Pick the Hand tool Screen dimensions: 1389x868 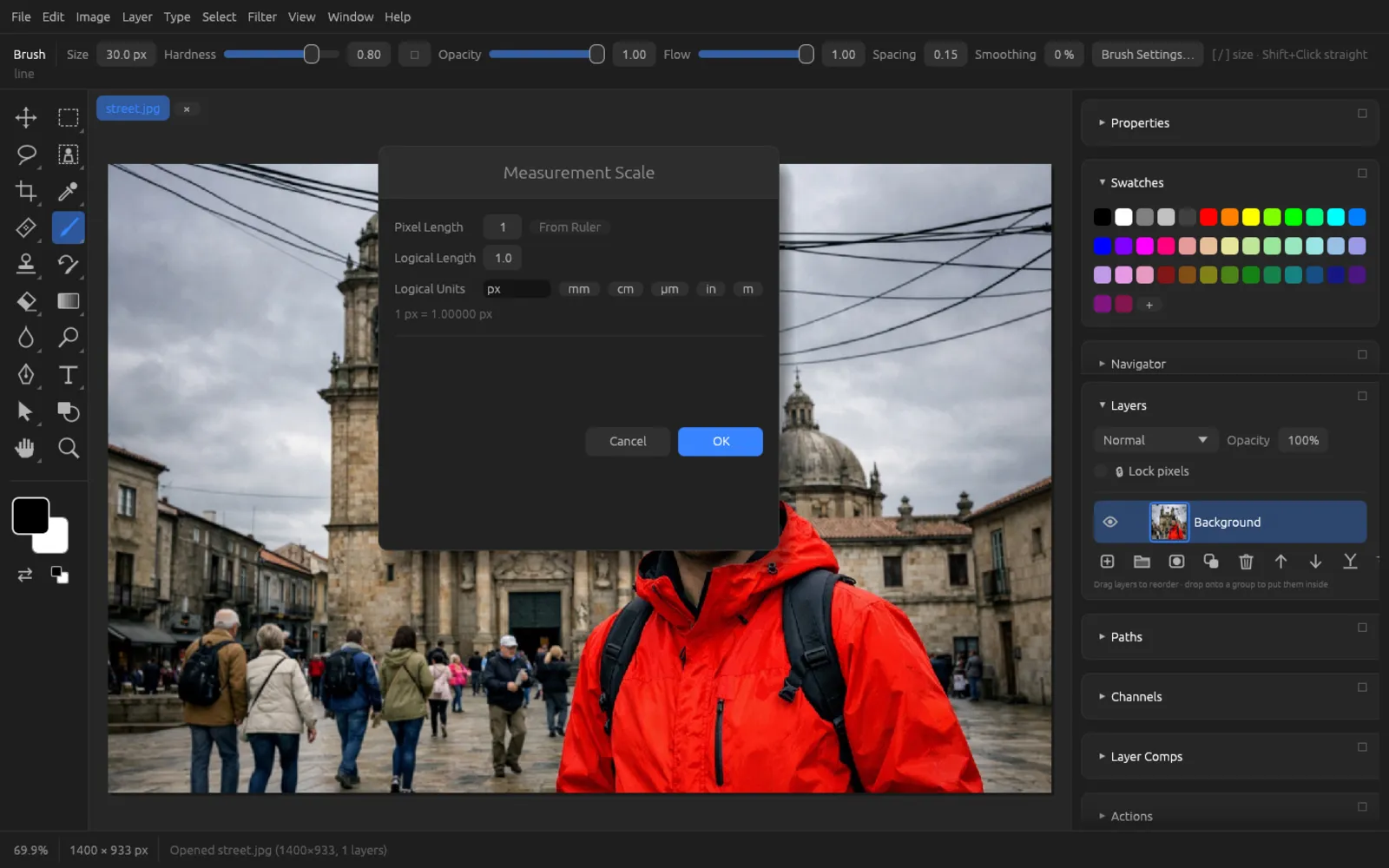[26, 448]
